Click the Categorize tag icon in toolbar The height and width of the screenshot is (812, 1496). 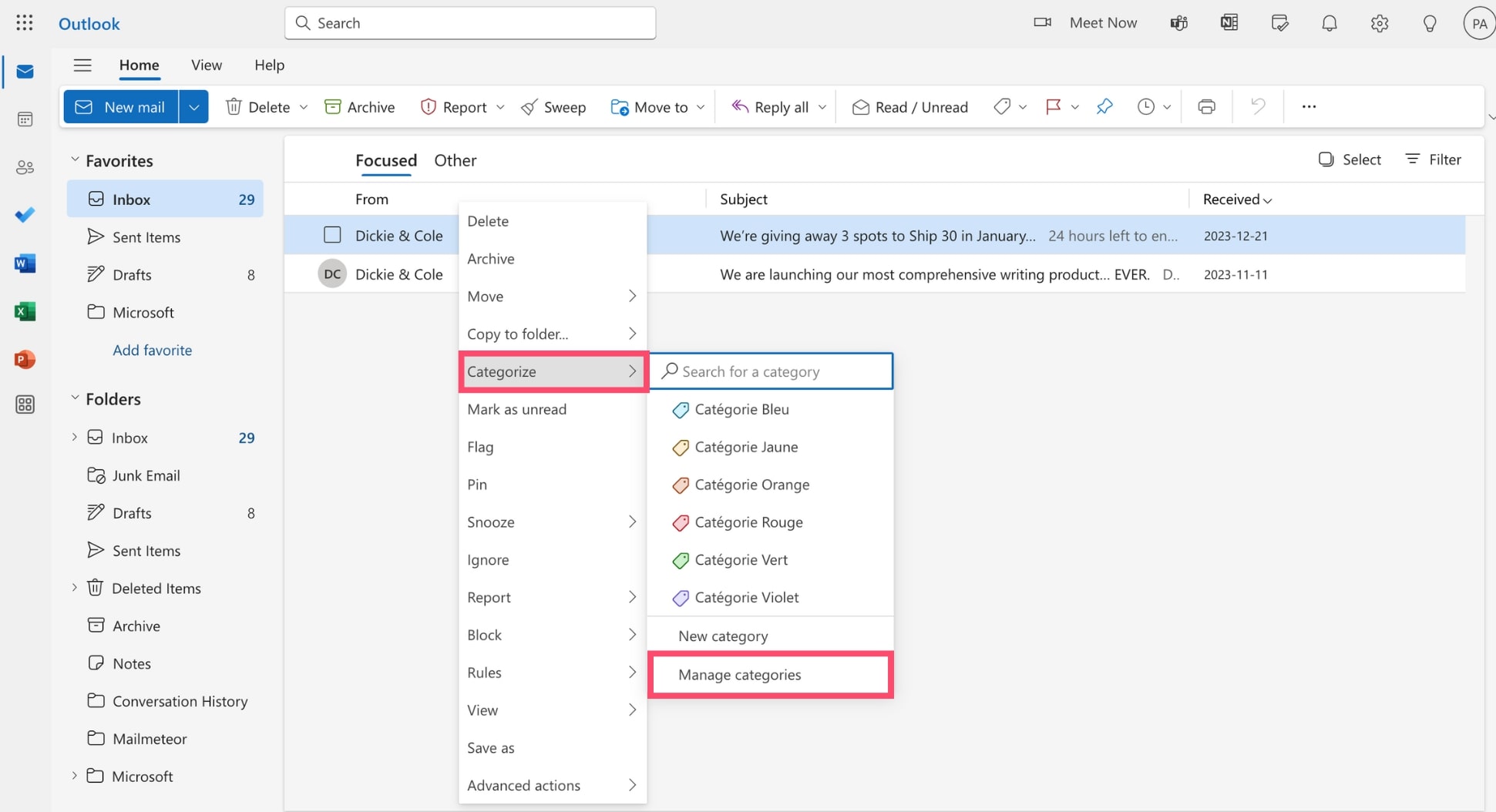(1002, 106)
